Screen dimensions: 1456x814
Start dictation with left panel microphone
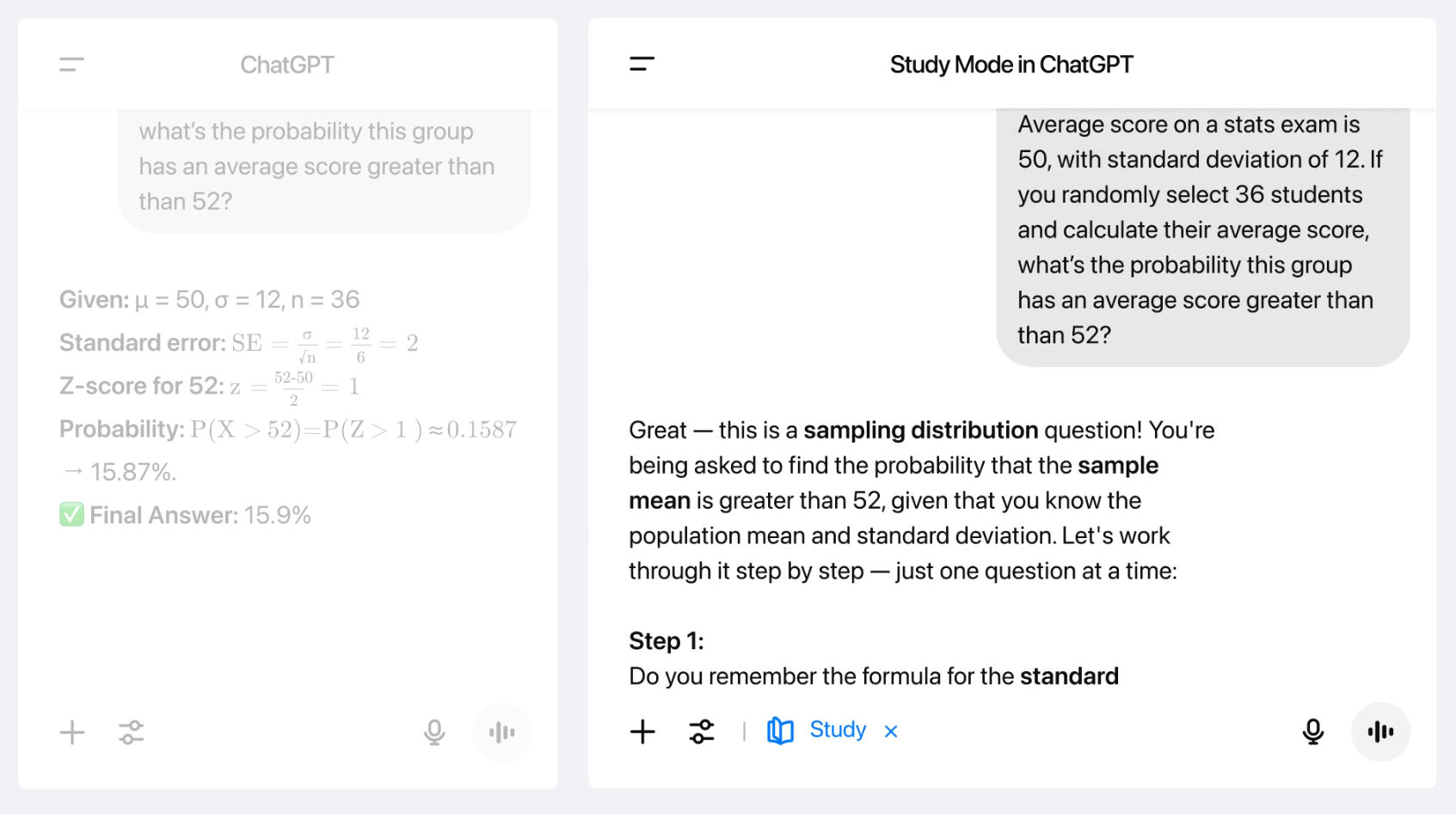434,732
